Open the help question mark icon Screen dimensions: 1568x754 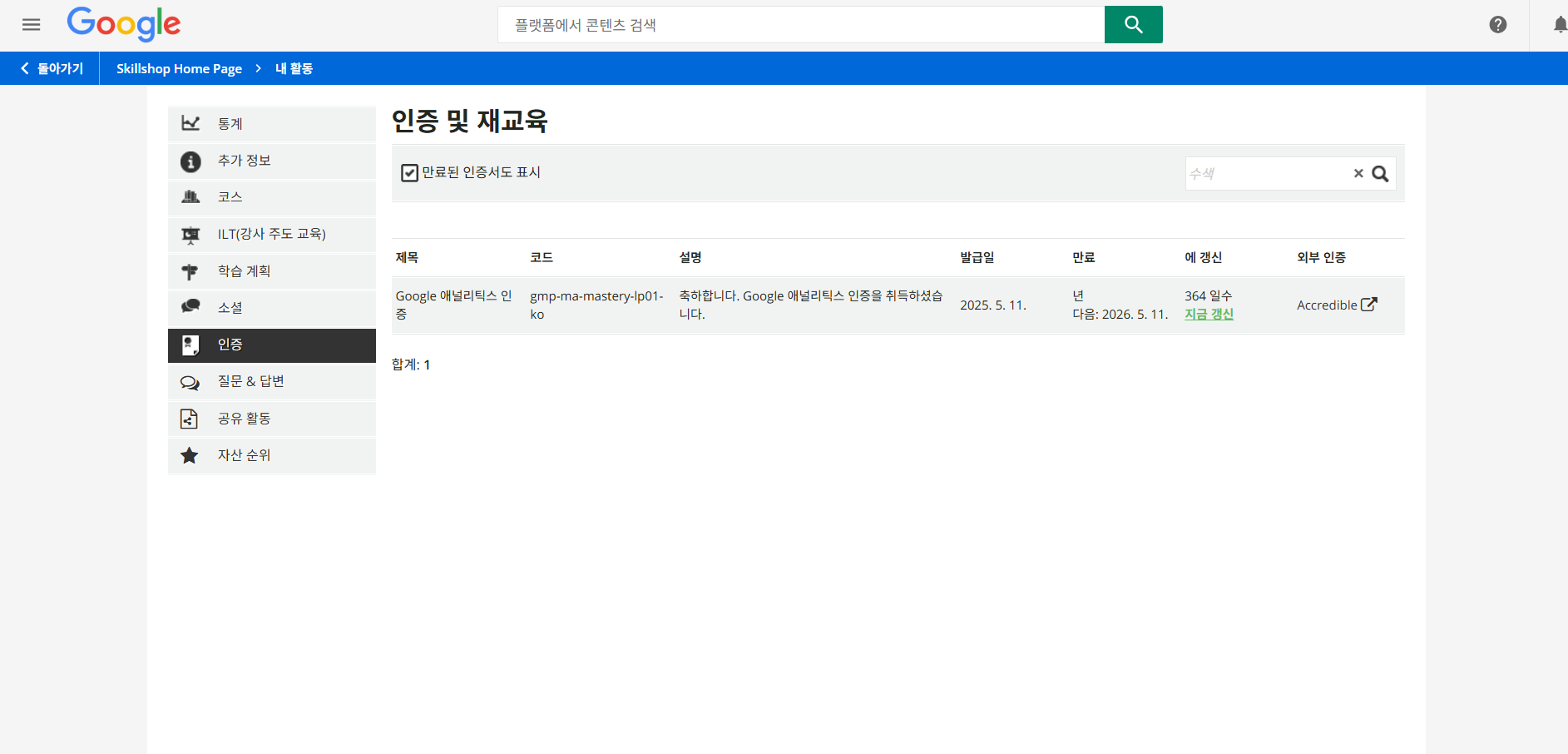point(1498,25)
